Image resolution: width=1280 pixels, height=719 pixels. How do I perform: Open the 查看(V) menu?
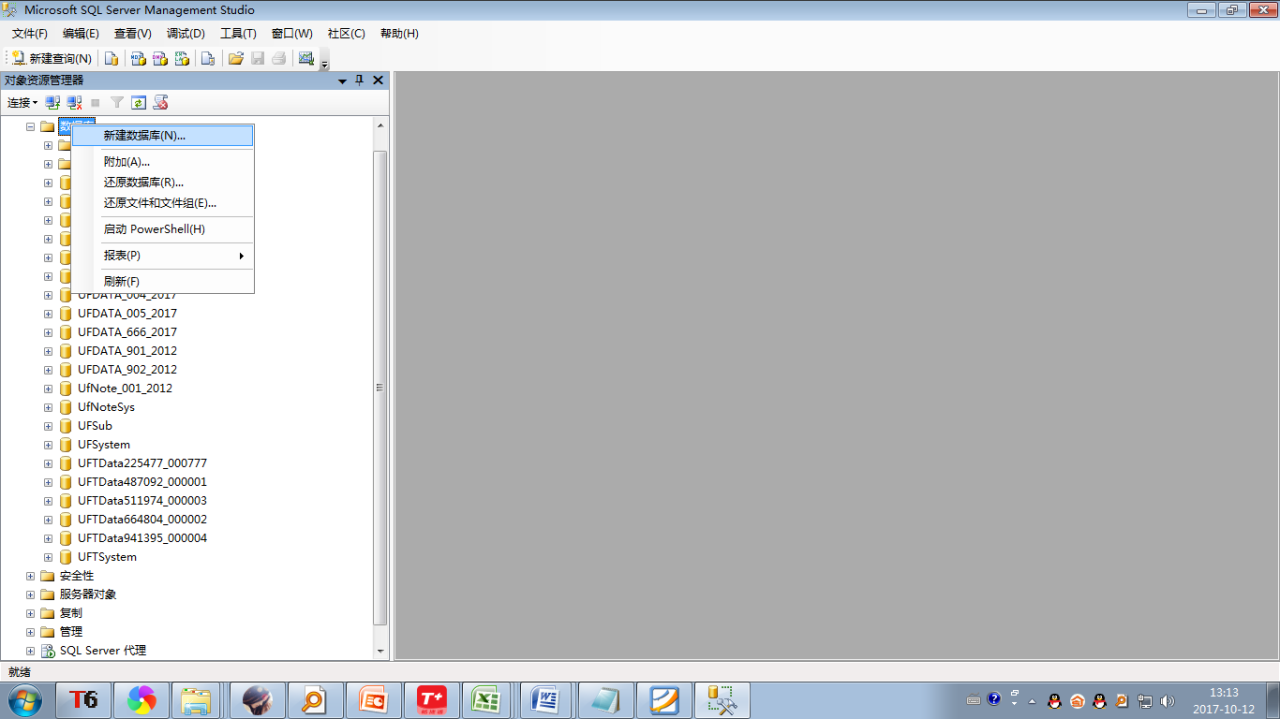tap(133, 34)
